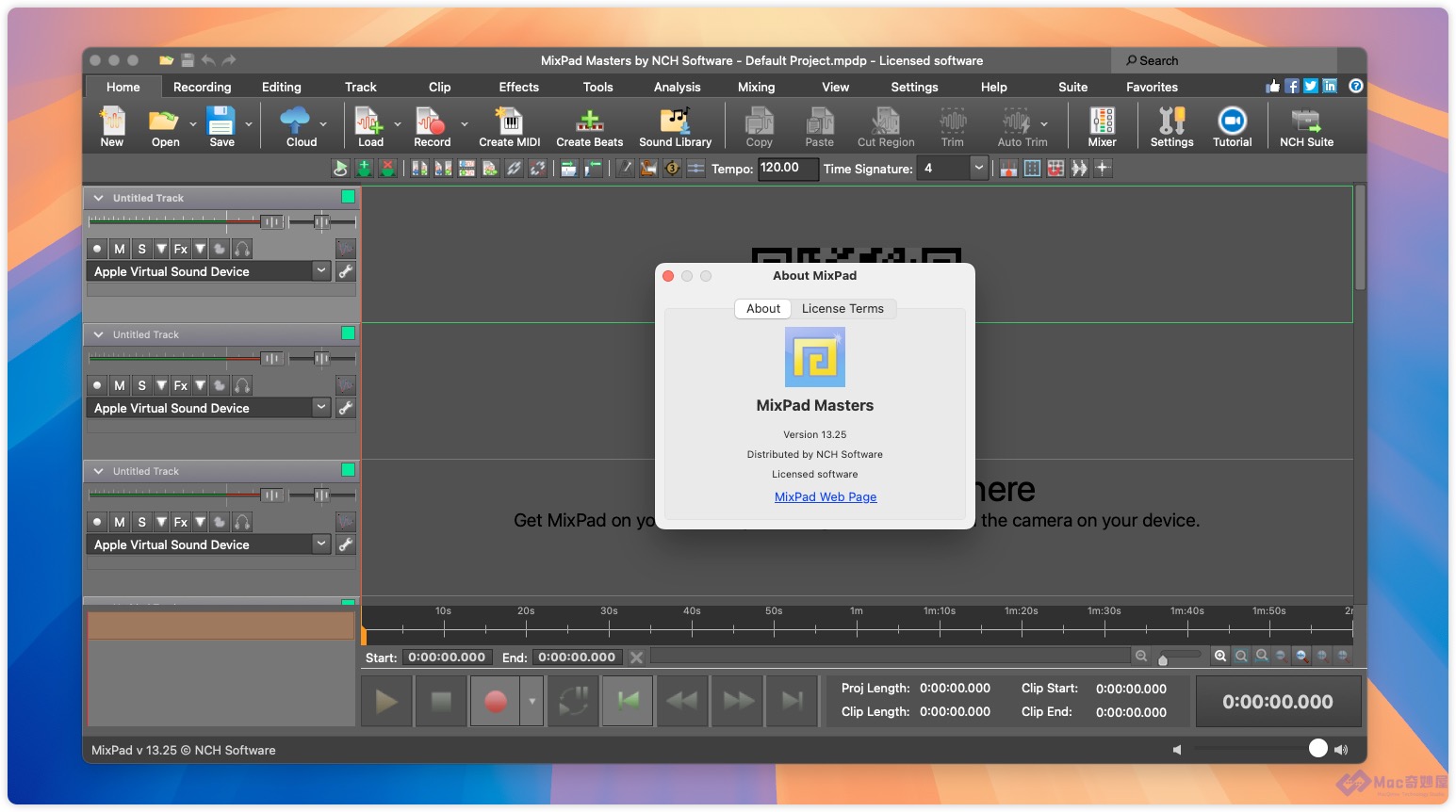The width and height of the screenshot is (1456, 812).
Task: Save the project using Save icon
Action: [x=221, y=126]
